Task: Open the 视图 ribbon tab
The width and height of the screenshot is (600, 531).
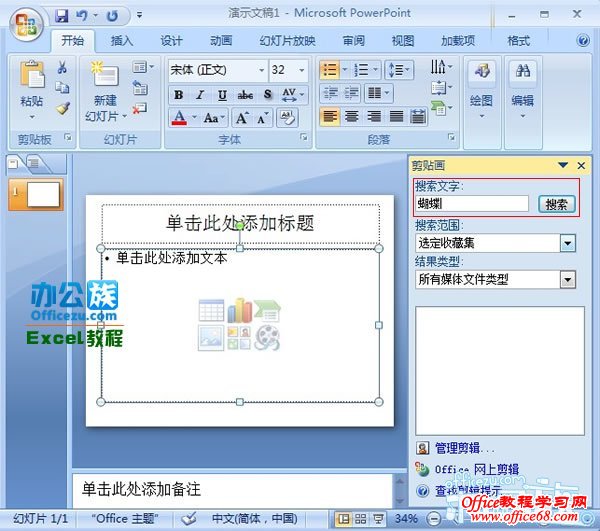Action: (403, 40)
